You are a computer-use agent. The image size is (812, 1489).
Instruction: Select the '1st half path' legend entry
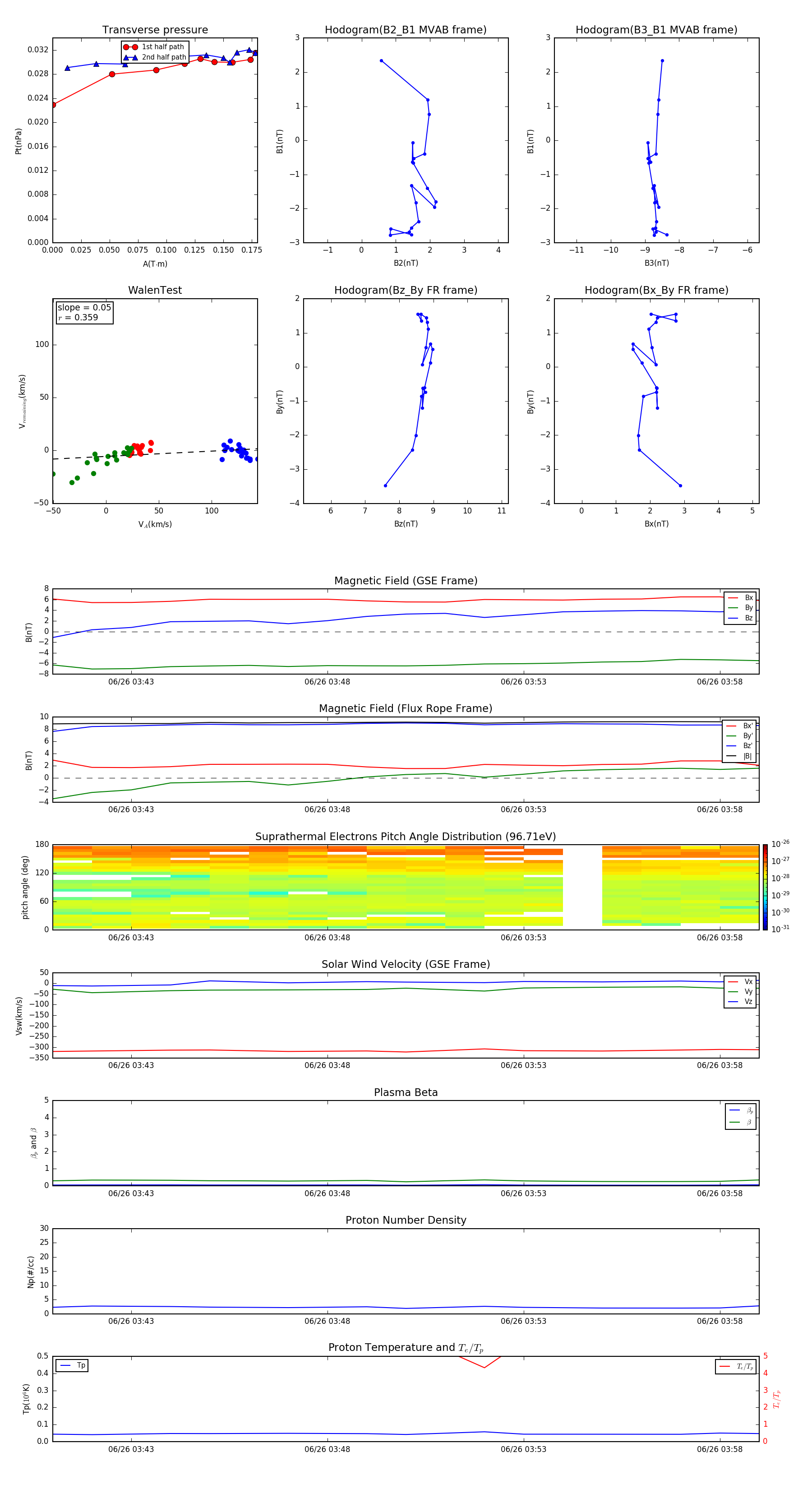(x=154, y=47)
